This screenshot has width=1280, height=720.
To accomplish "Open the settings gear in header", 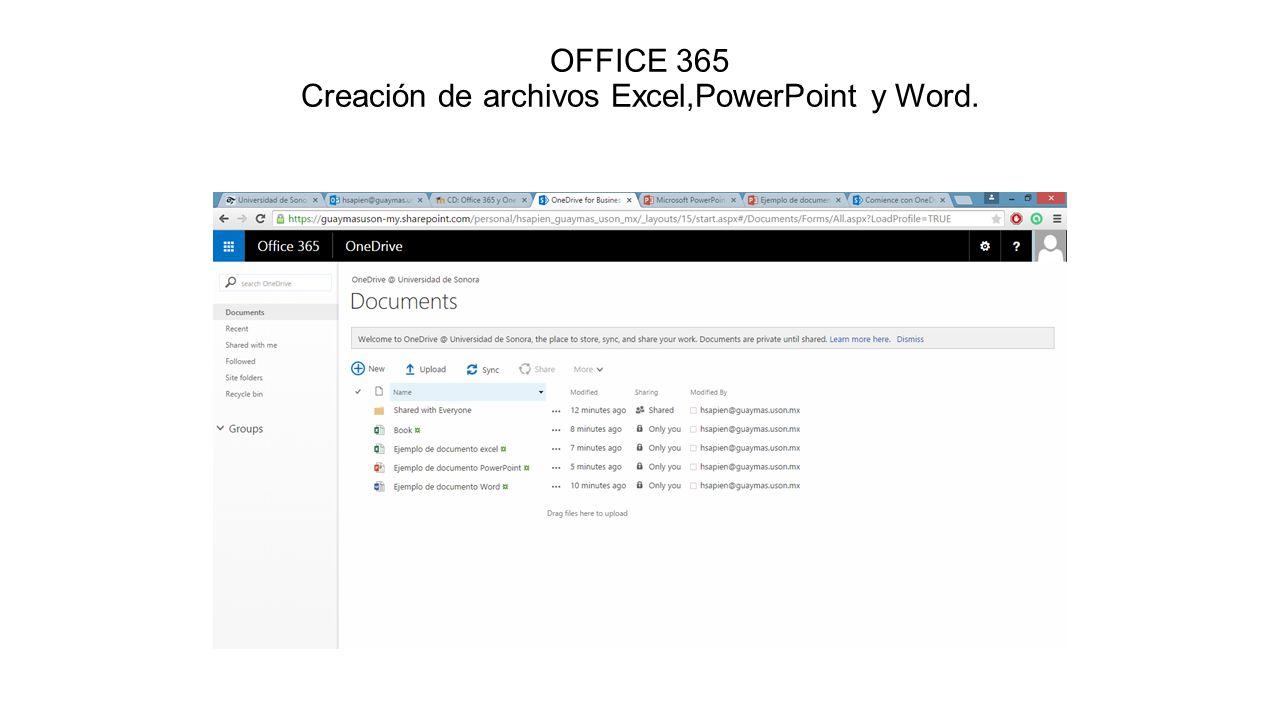I will click(x=985, y=246).
